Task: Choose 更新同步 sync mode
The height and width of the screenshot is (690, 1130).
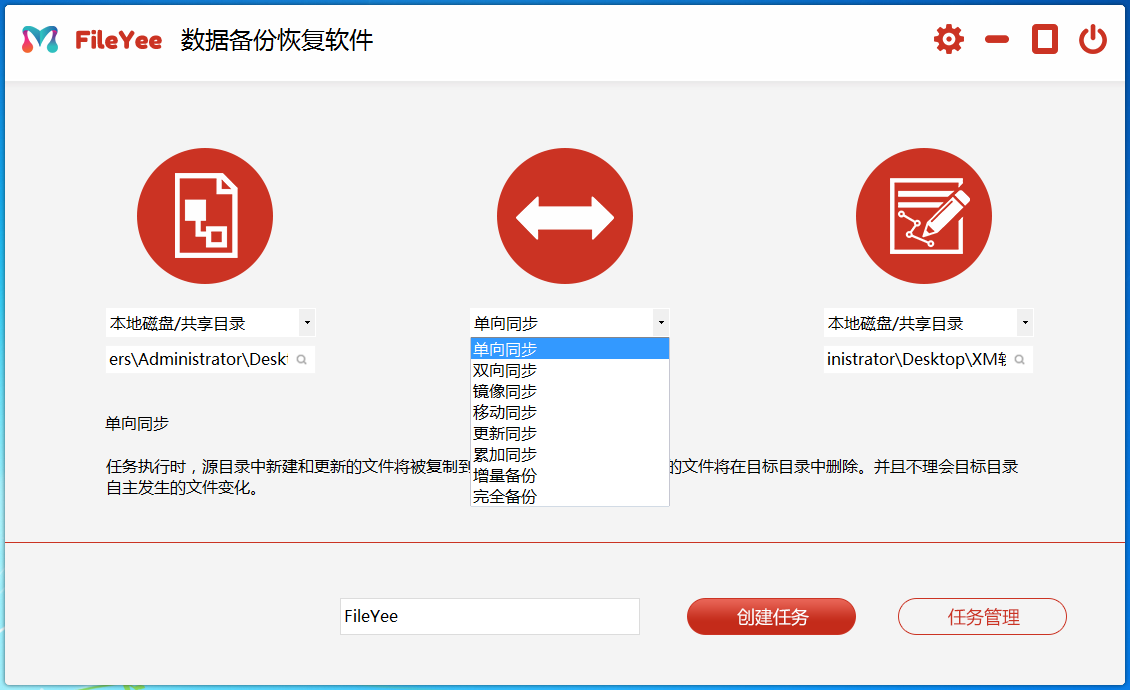Action: (x=504, y=433)
